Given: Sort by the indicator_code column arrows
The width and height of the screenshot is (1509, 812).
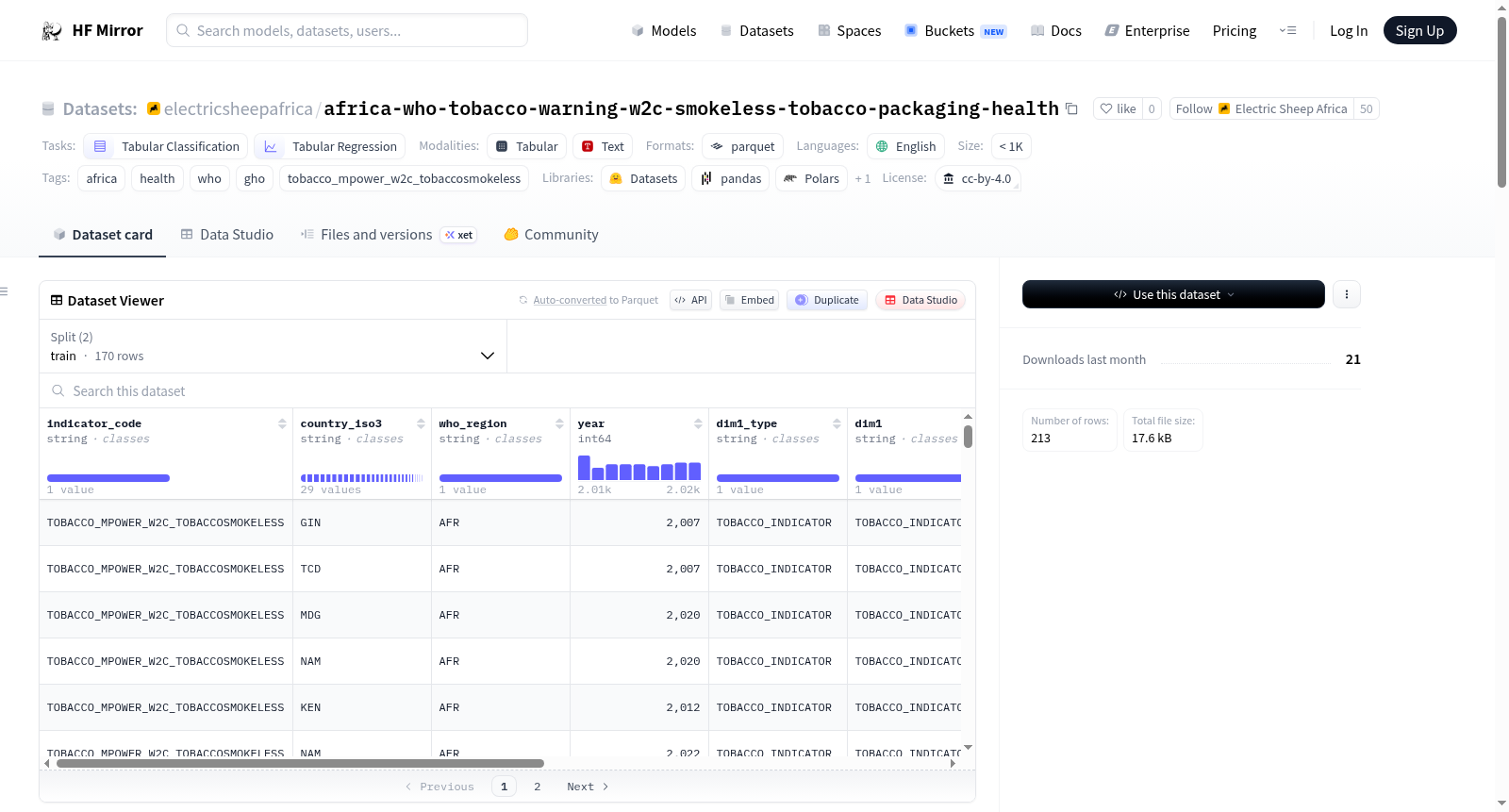Looking at the screenshot, I should click(x=282, y=423).
